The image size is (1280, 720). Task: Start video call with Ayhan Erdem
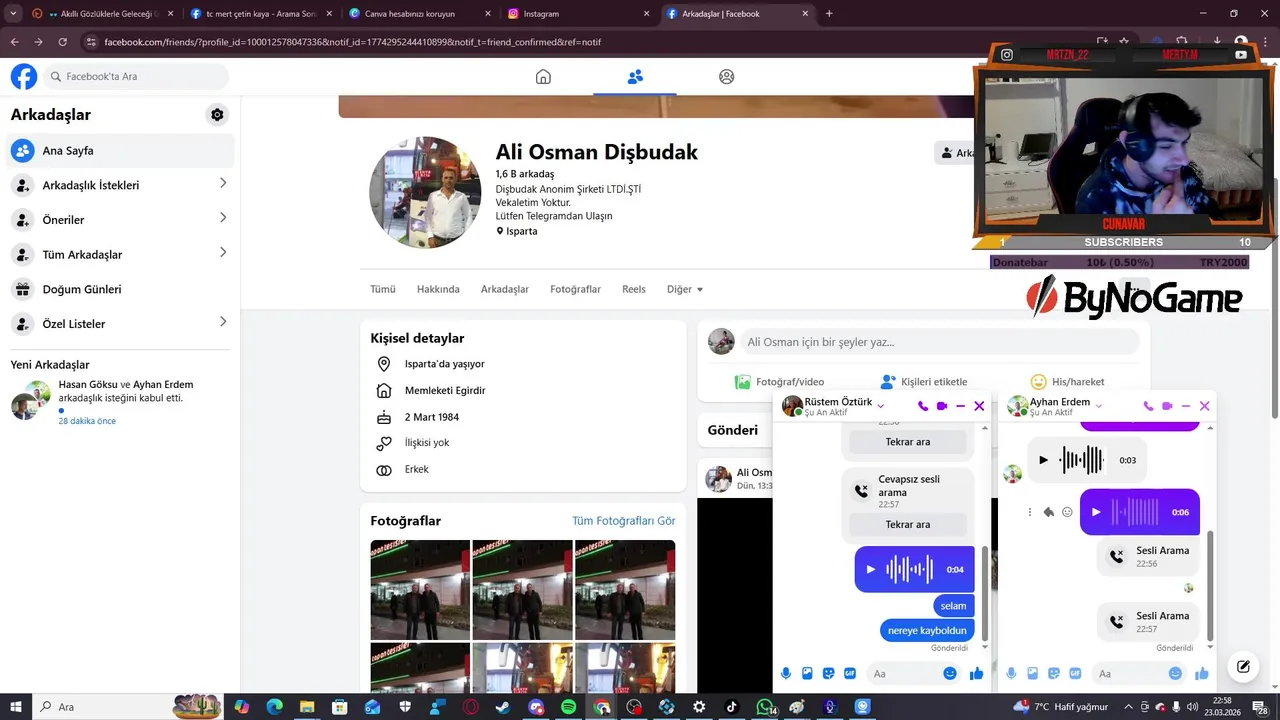click(1167, 406)
